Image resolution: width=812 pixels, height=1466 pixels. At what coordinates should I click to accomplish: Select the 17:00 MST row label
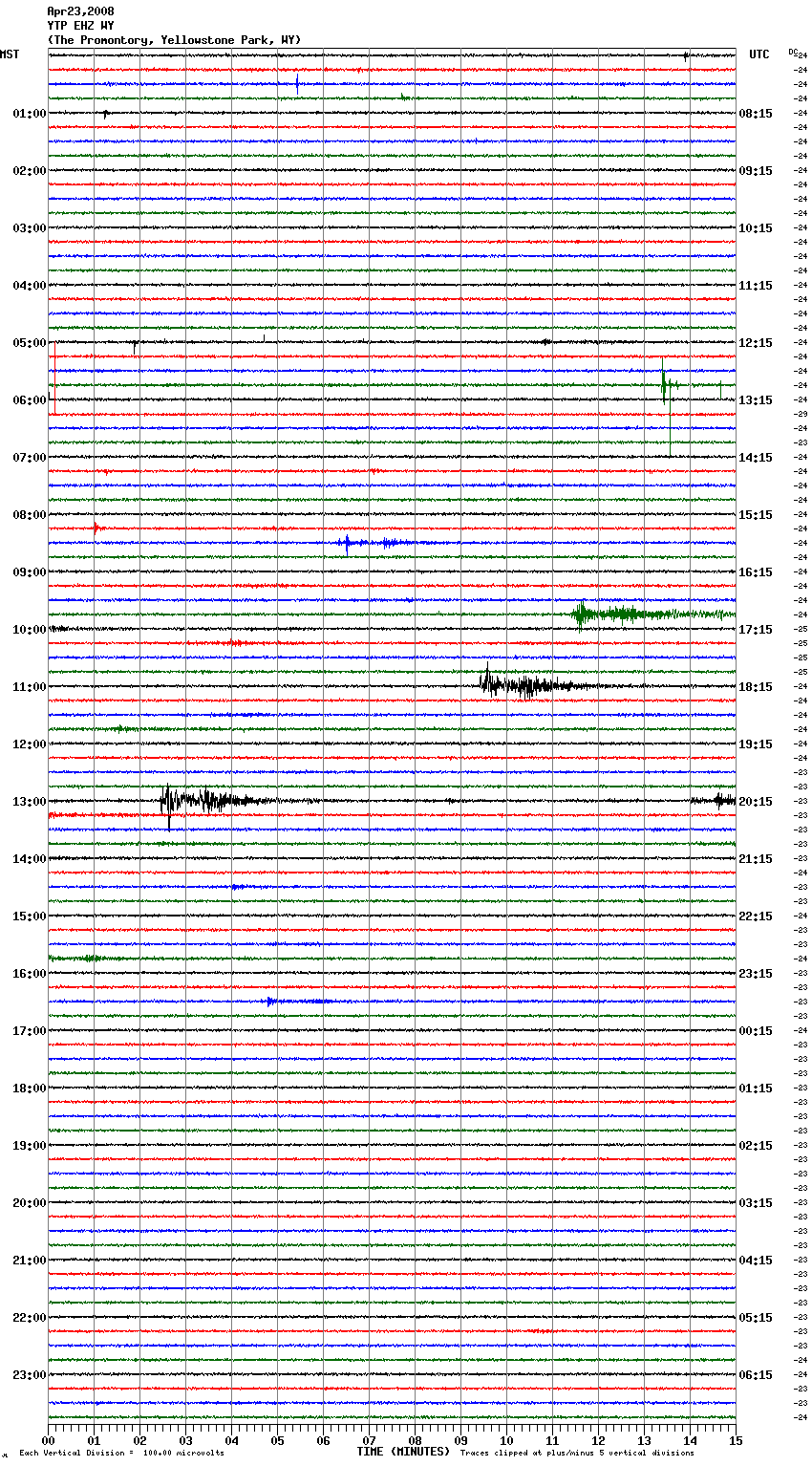[x=29, y=1031]
